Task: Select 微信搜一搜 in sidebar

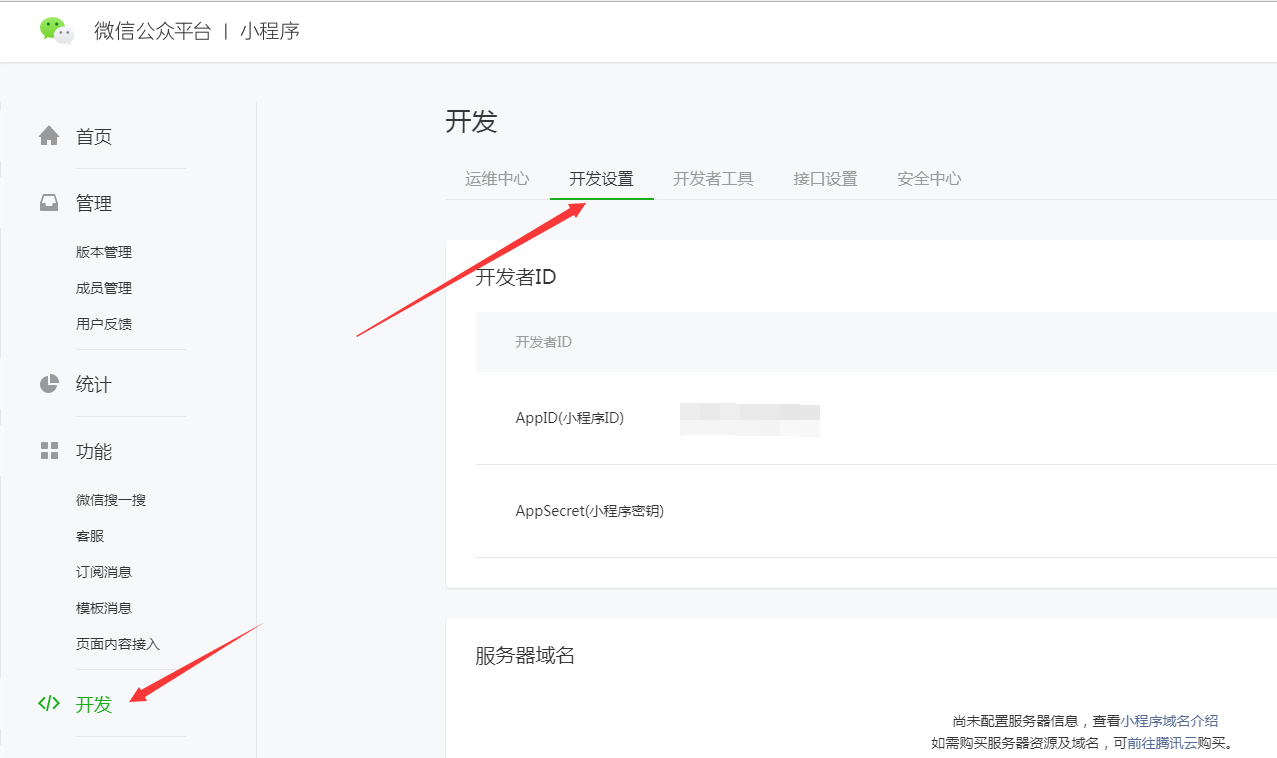Action: 111,500
